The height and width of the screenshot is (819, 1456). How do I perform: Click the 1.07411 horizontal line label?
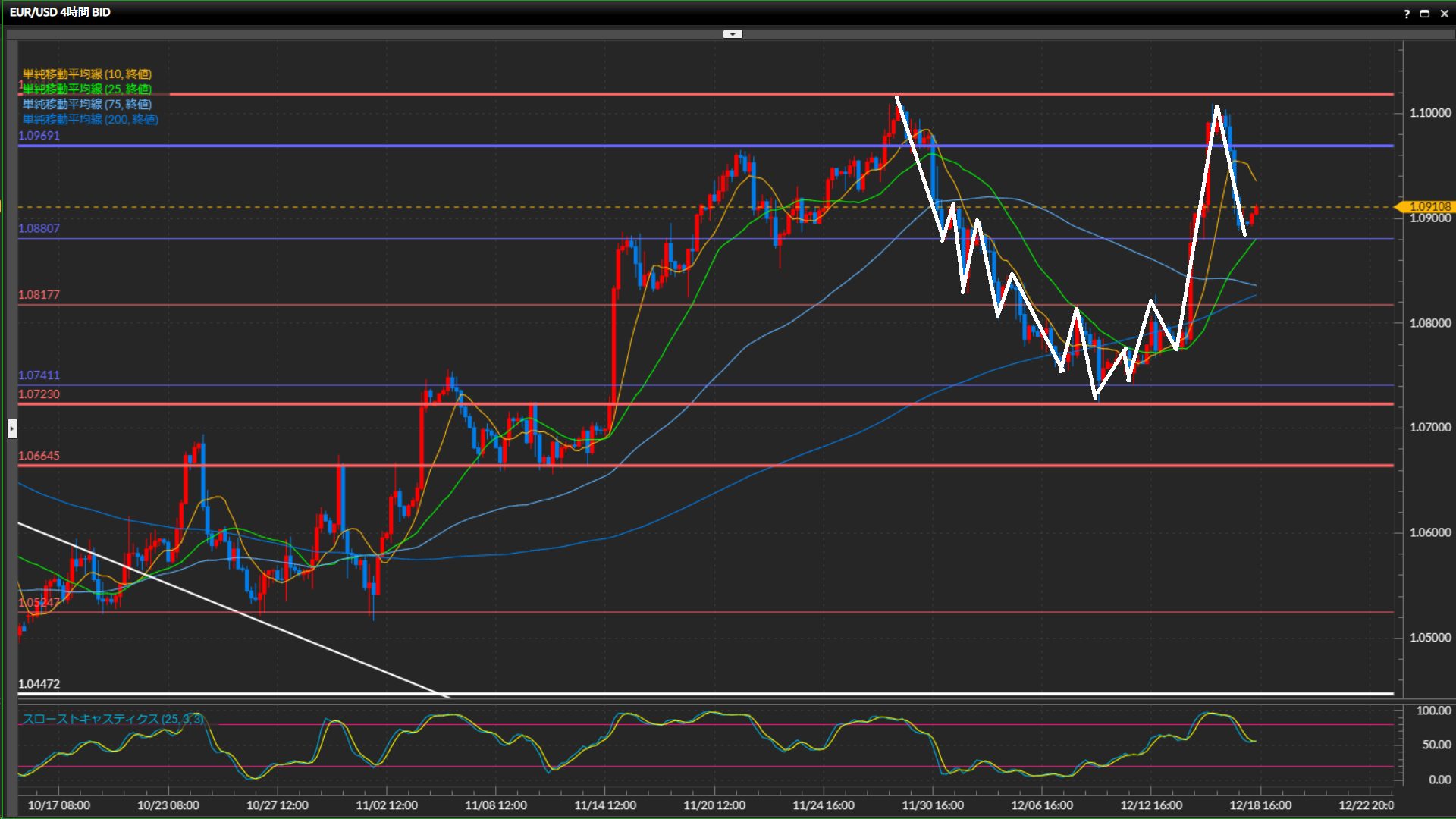click(x=39, y=375)
